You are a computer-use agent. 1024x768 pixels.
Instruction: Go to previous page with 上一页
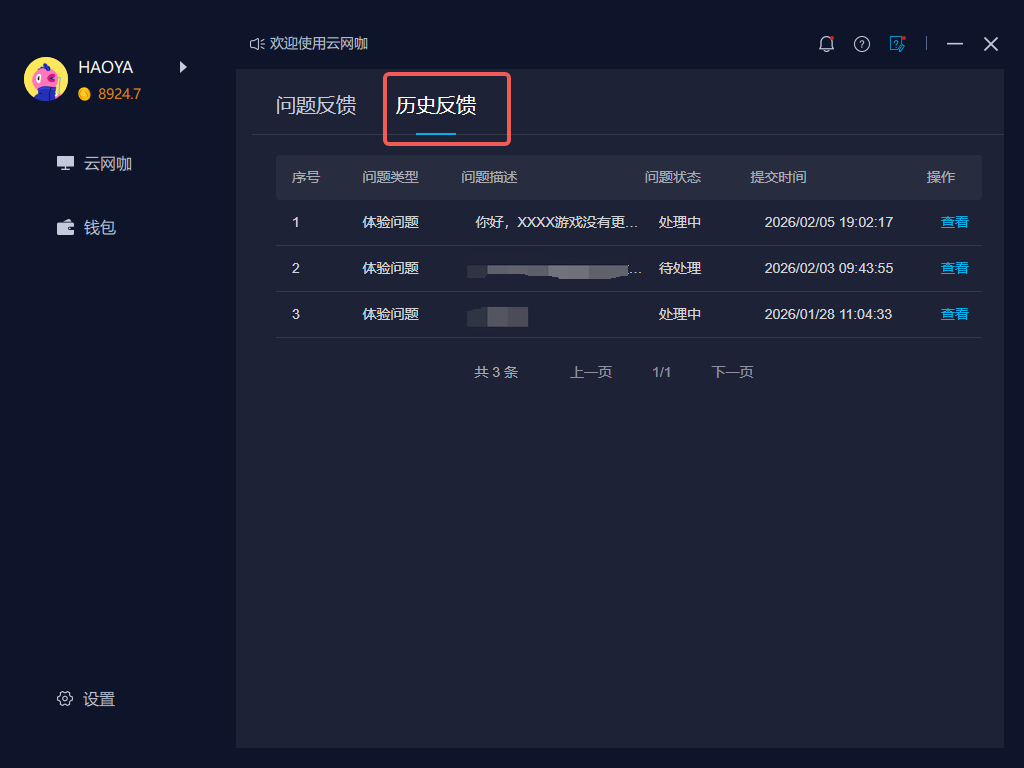(x=591, y=372)
